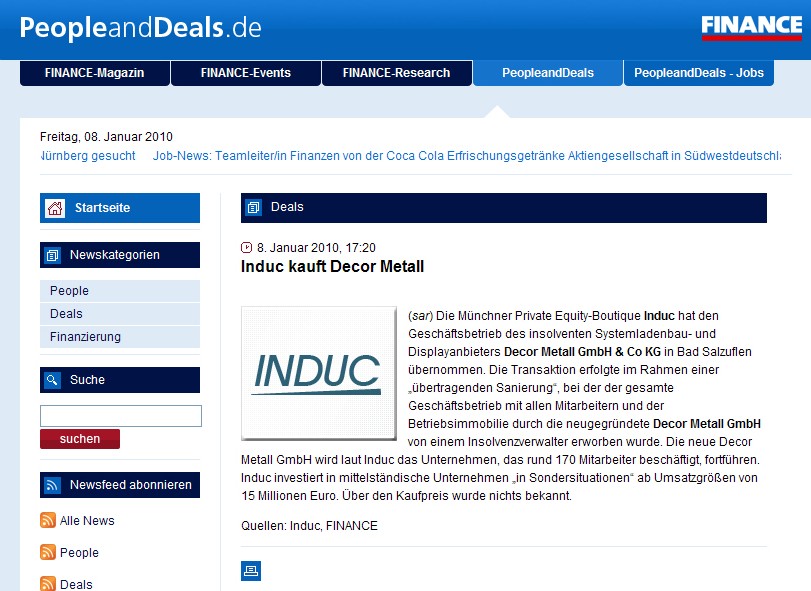The image size is (811, 591).
Task: Click the magnifier icon in Suche header
Action: pos(52,380)
